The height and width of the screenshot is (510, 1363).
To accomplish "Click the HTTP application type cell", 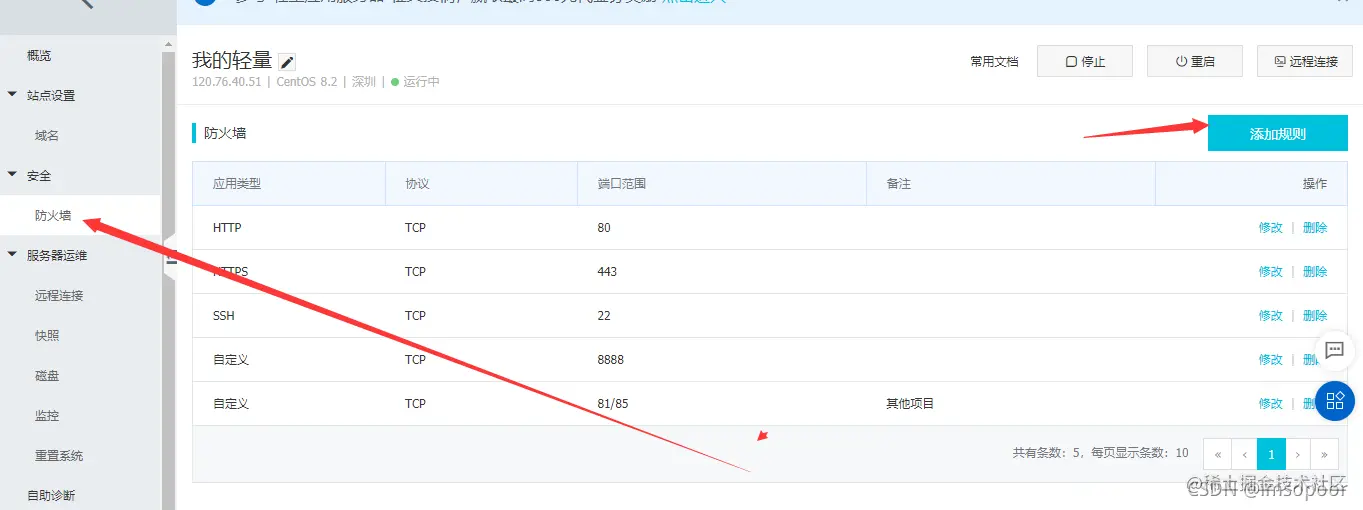I will pos(227,227).
